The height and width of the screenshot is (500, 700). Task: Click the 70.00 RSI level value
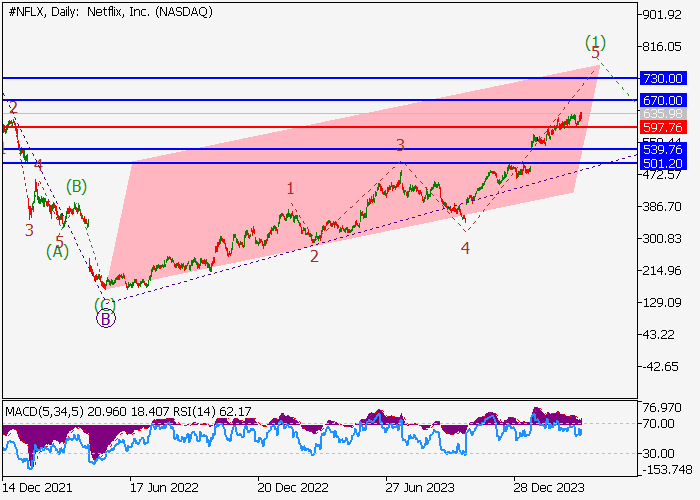tap(658, 424)
